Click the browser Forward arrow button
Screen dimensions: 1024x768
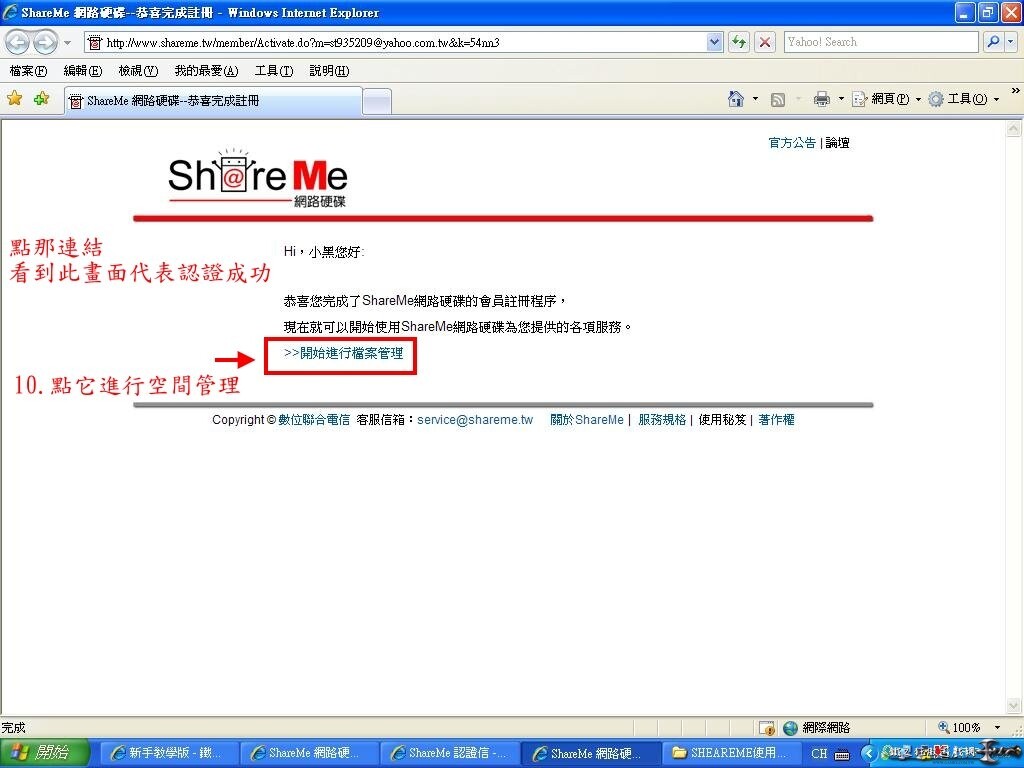point(44,42)
